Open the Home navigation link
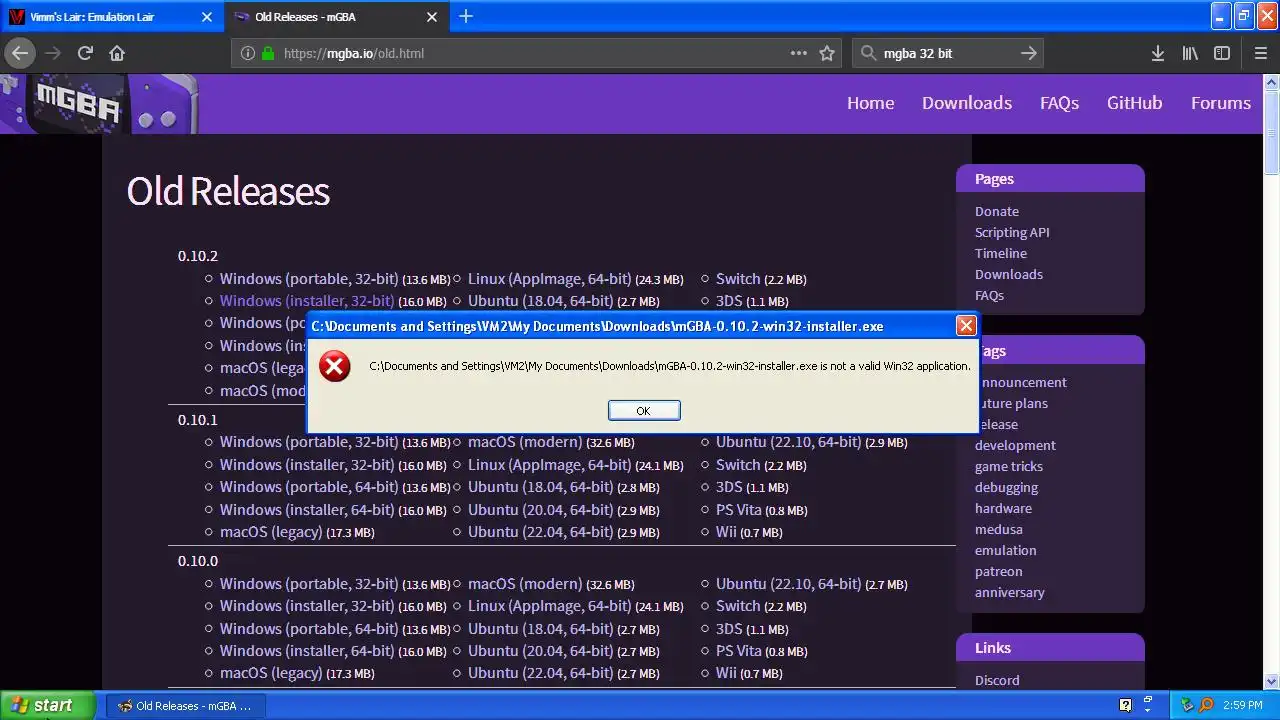Viewport: 1280px width, 720px height. [x=871, y=103]
